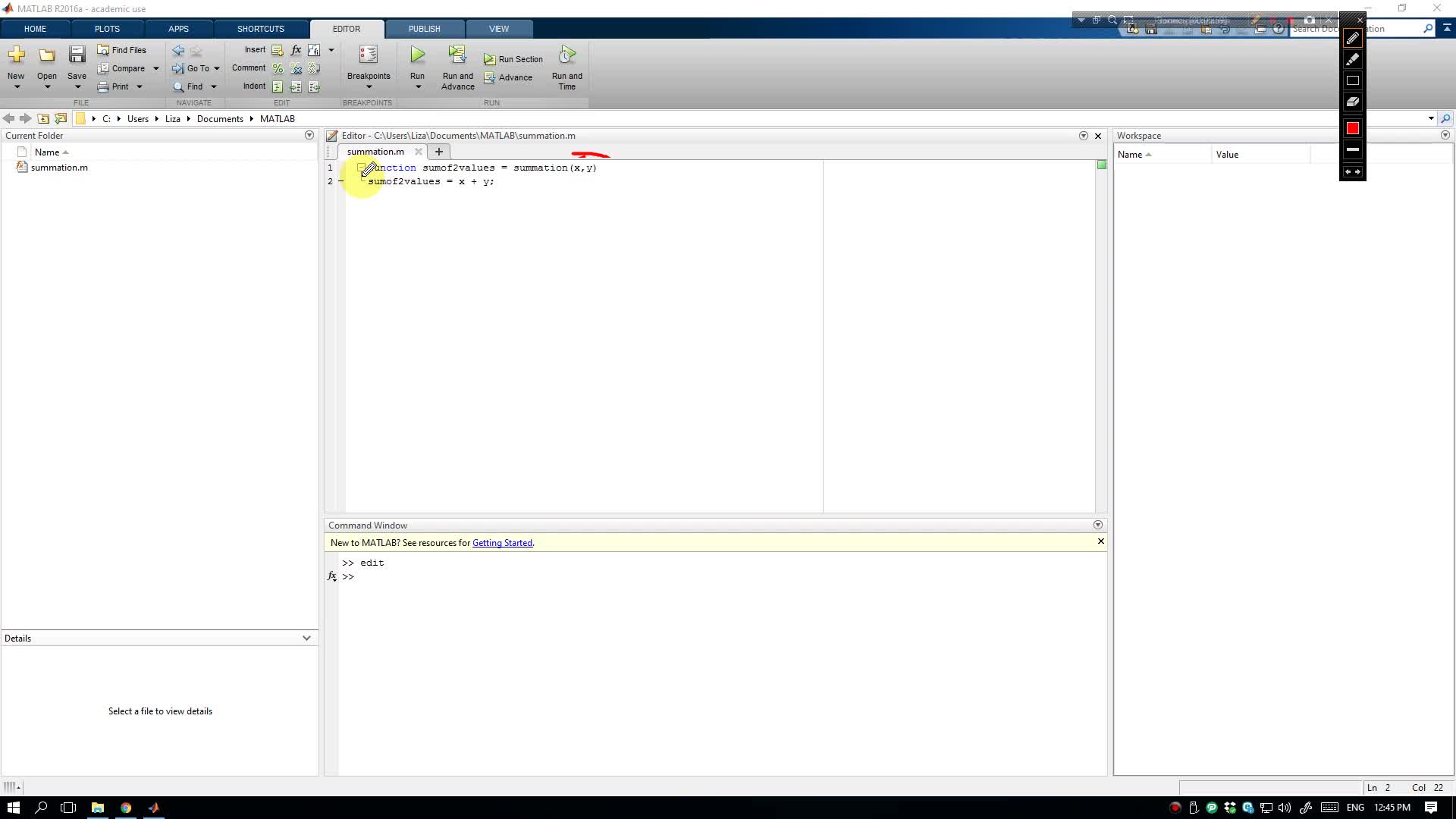1456x819 pixels.
Task: Click the Advance button
Action: (508, 77)
